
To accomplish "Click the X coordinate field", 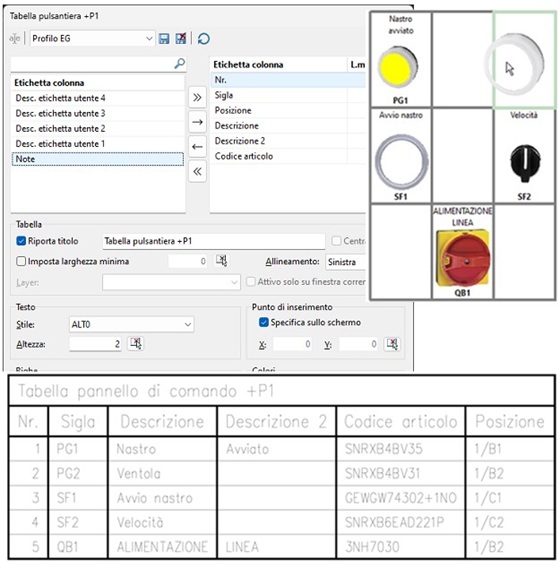I will 292,344.
